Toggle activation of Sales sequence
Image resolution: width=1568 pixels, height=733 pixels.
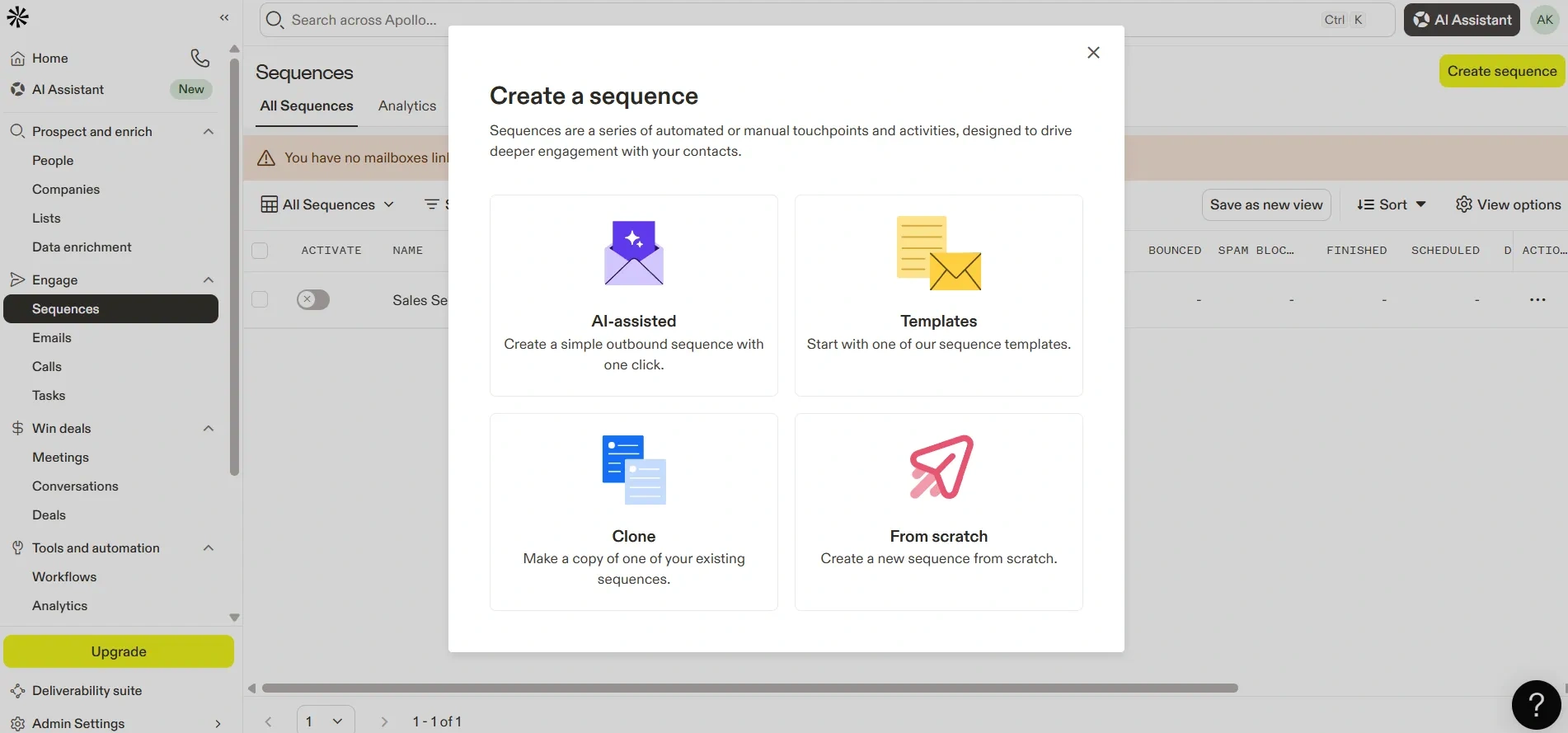[x=313, y=300]
